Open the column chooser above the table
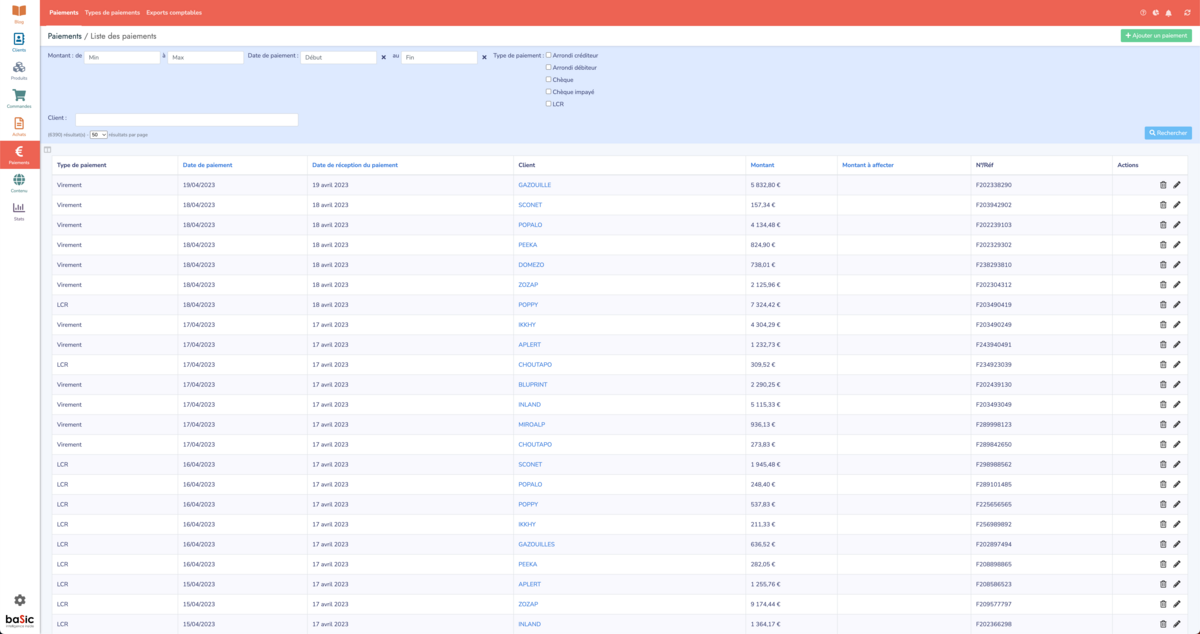Image resolution: width=1200 pixels, height=634 pixels. coord(47,150)
